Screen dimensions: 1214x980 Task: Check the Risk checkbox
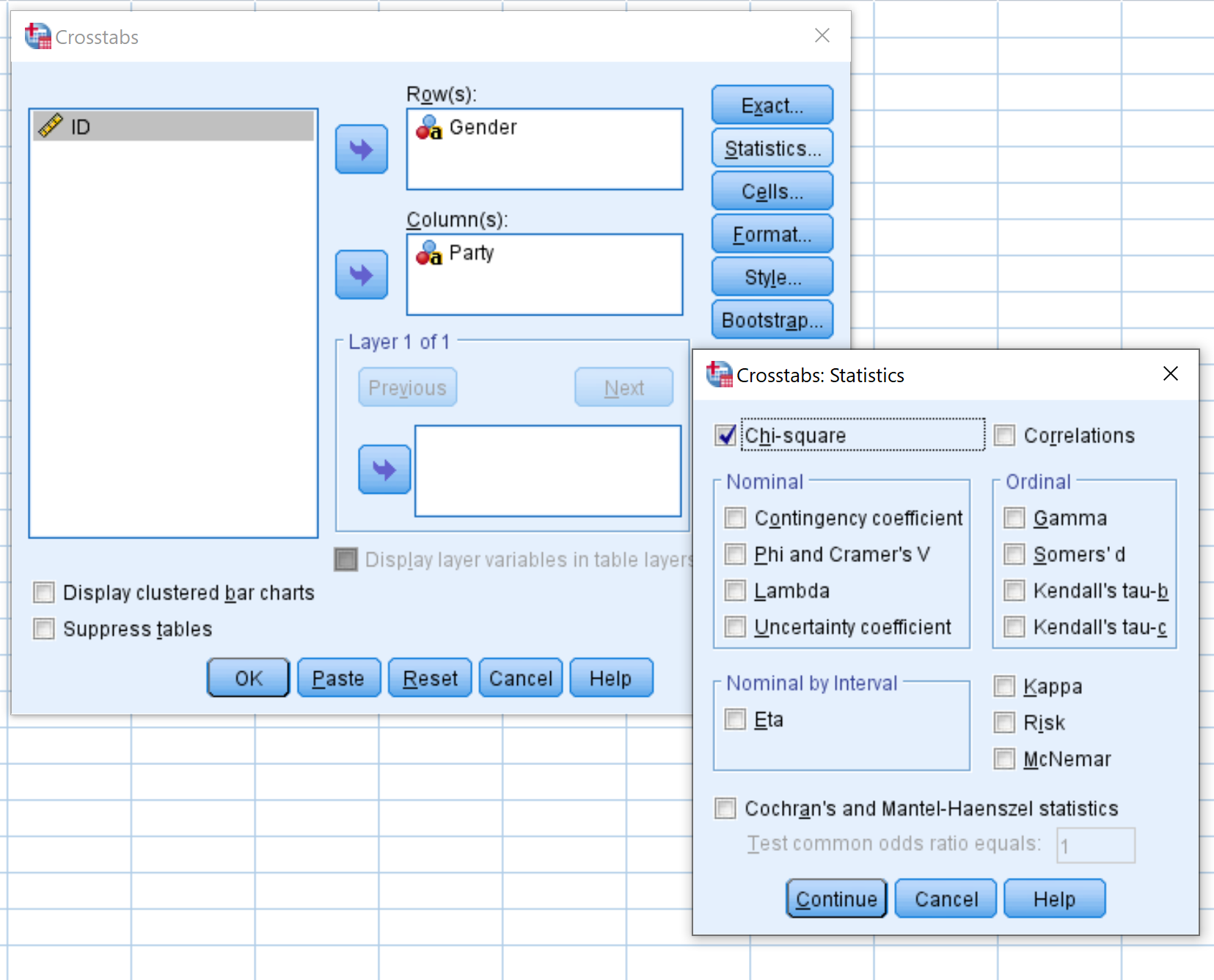1004,723
